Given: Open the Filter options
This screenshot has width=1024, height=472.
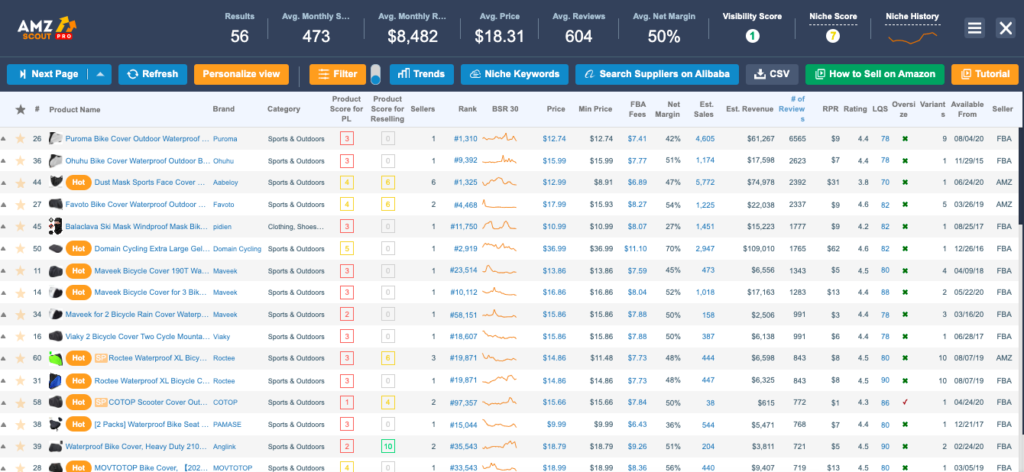Looking at the screenshot, I should click(x=337, y=74).
